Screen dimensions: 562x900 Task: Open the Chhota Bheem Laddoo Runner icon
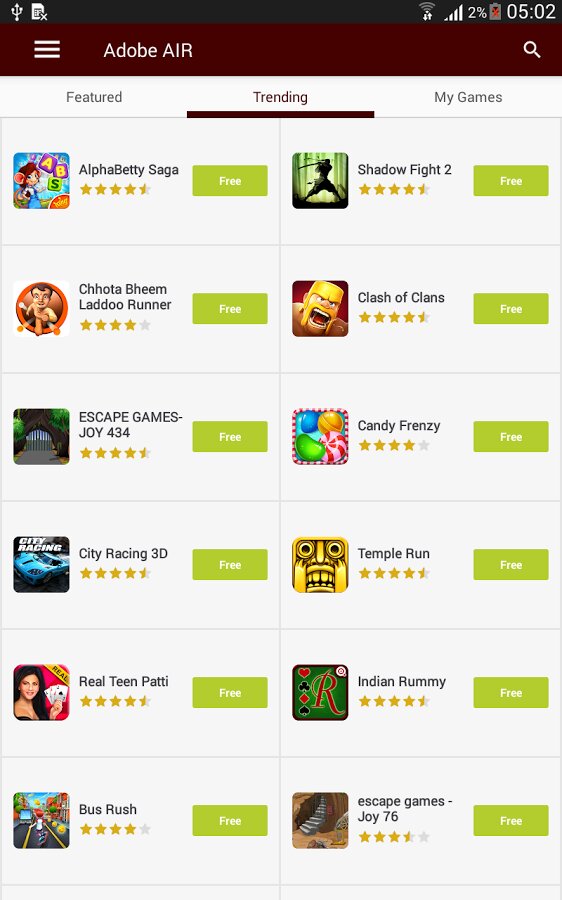tap(41, 309)
